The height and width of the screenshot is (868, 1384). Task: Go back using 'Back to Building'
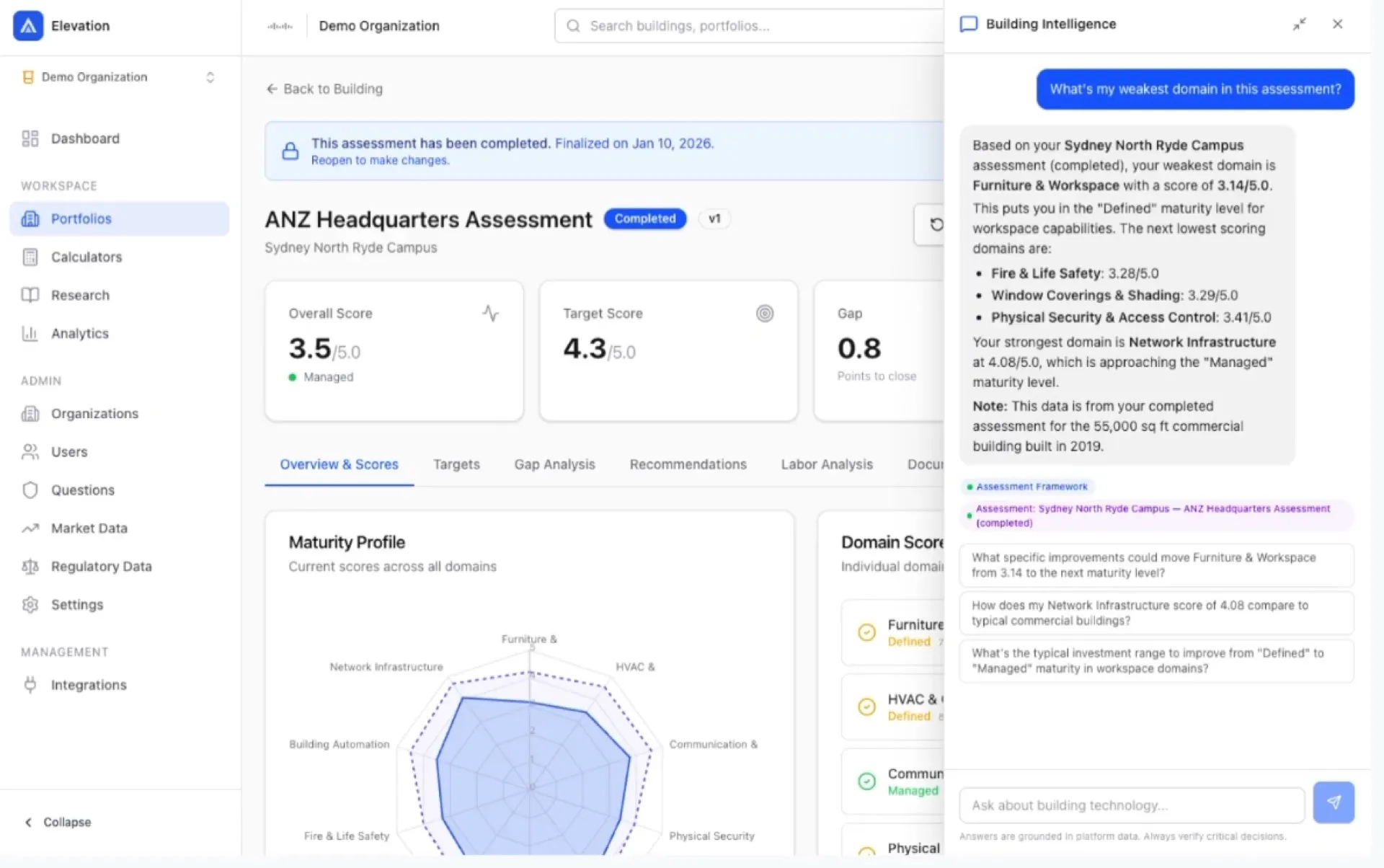pos(324,89)
